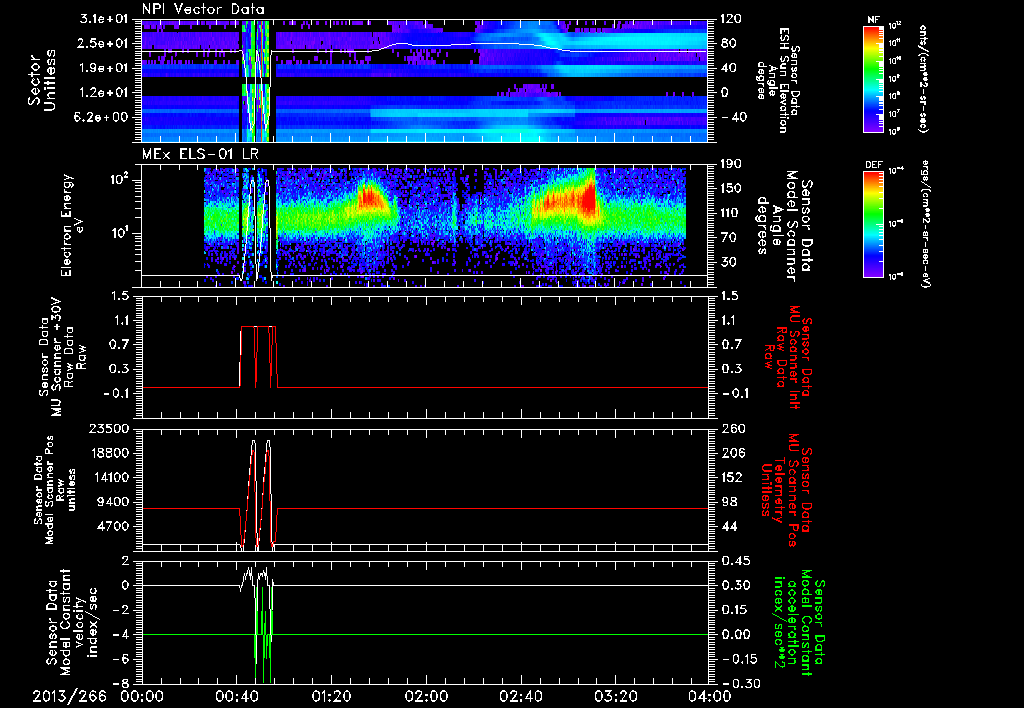Click the MEx ELS-01 LR panel title
Screen dimensions: 1024x708
[200, 154]
